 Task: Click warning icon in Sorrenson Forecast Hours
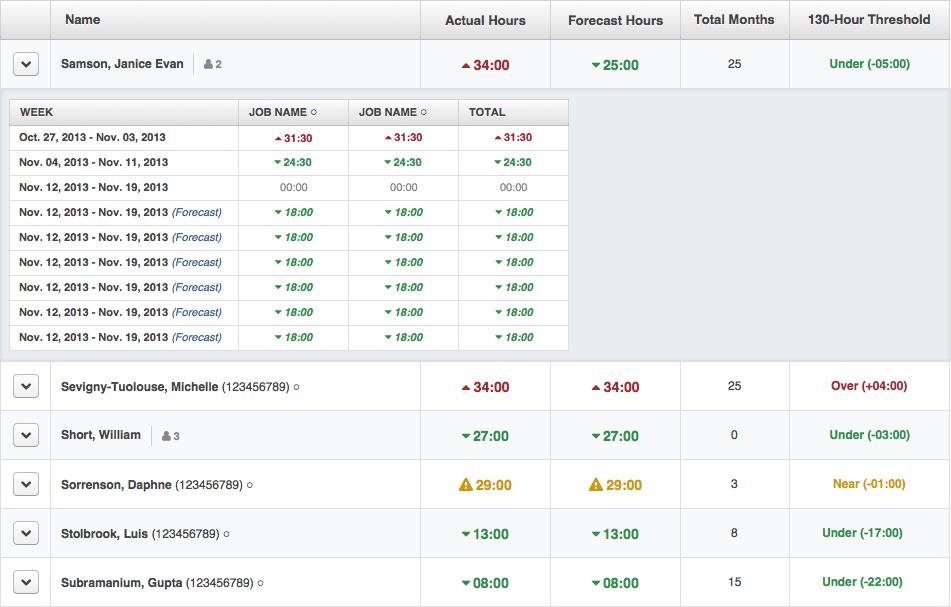click(x=596, y=485)
